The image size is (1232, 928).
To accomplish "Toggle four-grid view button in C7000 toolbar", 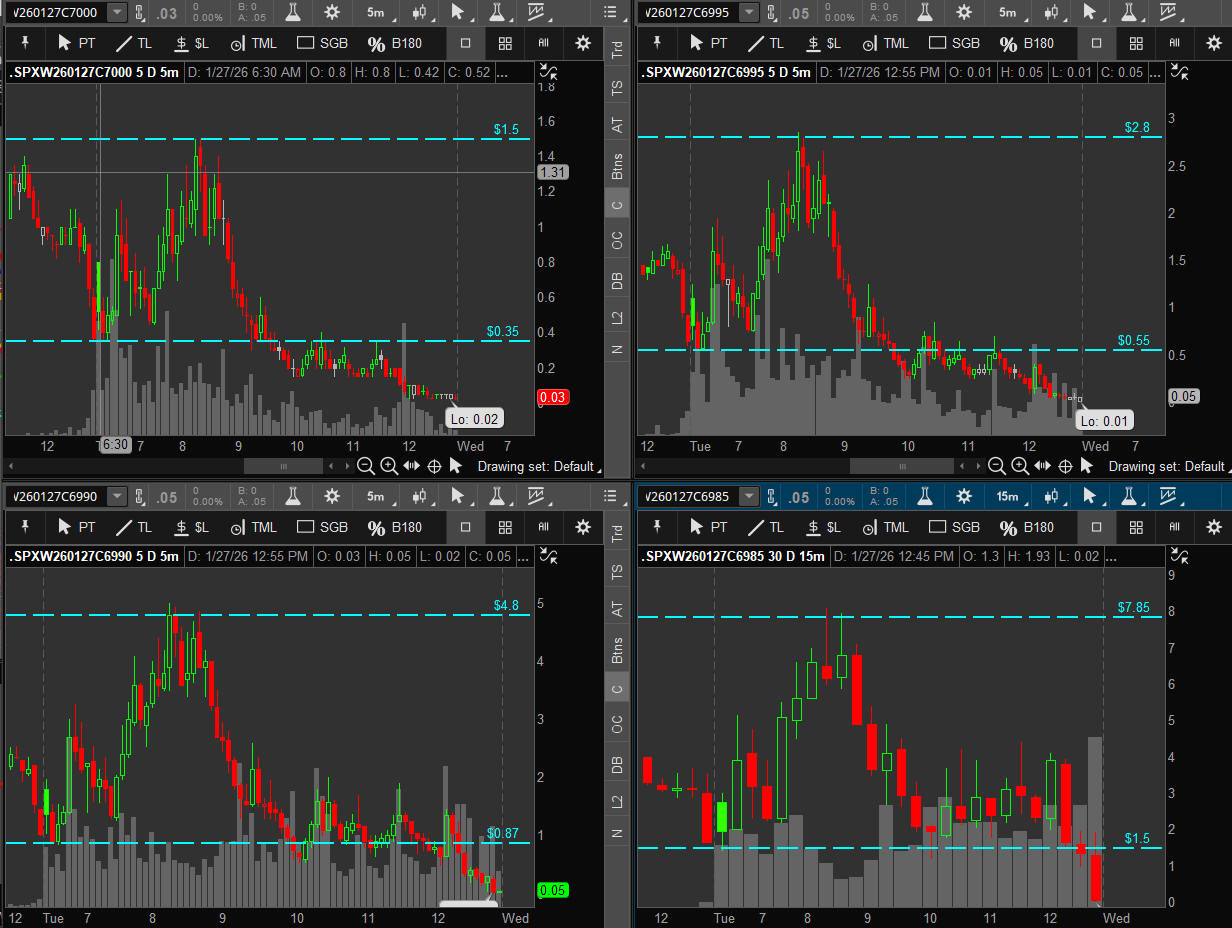I will click(x=505, y=44).
